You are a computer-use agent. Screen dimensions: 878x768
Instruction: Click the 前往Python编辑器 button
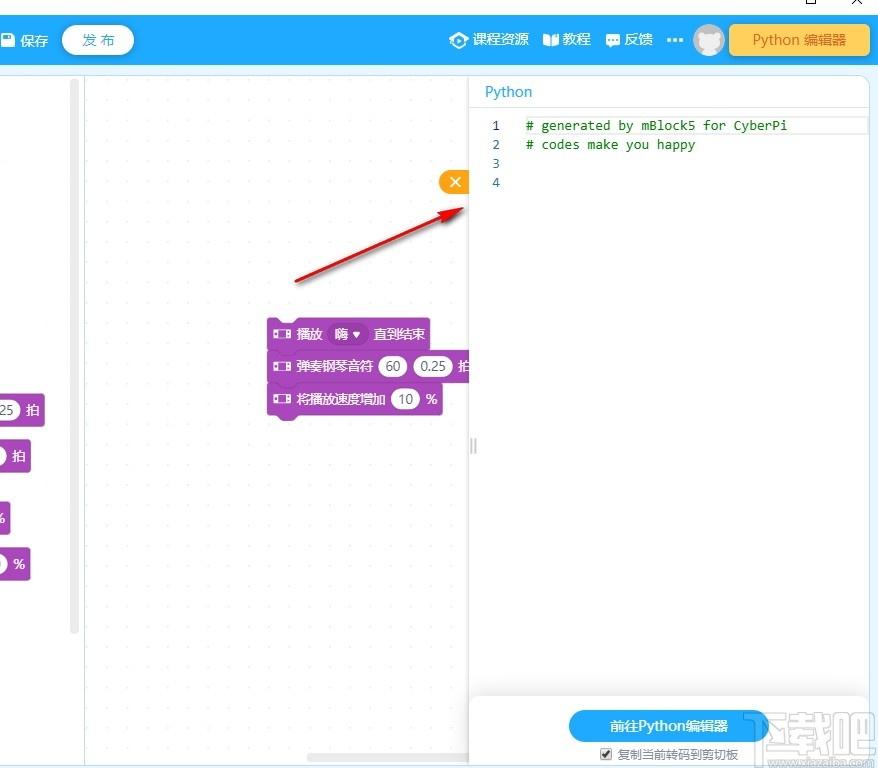[x=669, y=726]
